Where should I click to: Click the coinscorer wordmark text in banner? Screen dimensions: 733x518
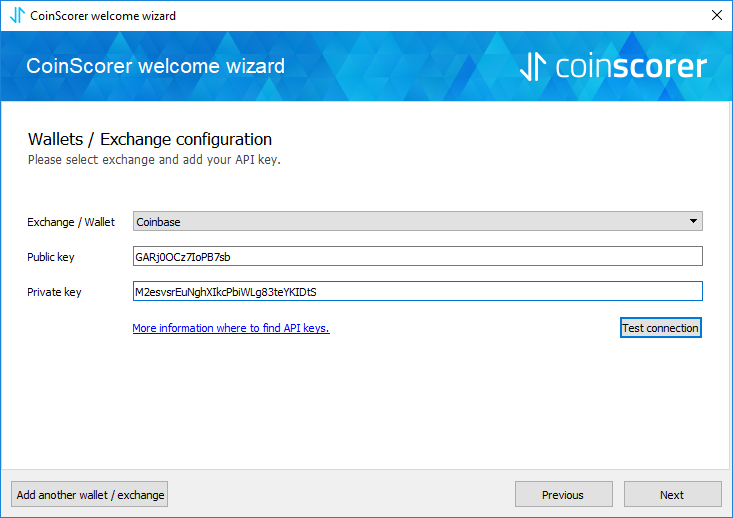pyautogui.click(x=631, y=66)
